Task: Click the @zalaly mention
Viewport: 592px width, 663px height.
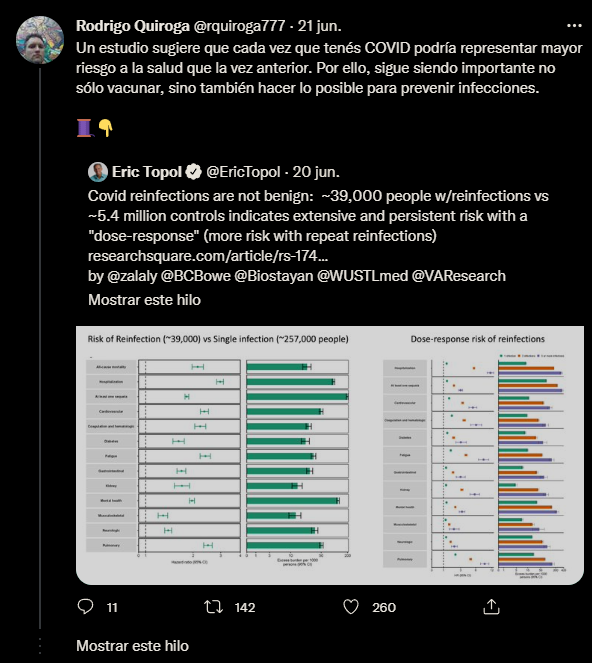Action: pyautogui.click(x=132, y=276)
